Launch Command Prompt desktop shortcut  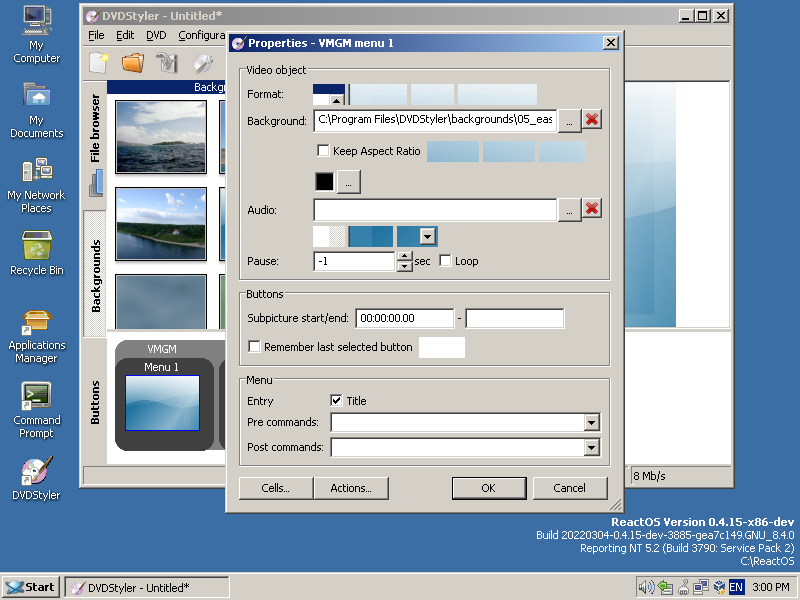pyautogui.click(x=36, y=410)
